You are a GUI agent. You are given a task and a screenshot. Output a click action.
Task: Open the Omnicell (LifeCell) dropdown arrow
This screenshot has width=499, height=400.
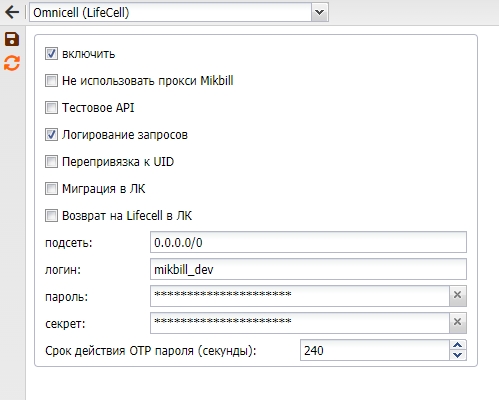[x=319, y=13]
